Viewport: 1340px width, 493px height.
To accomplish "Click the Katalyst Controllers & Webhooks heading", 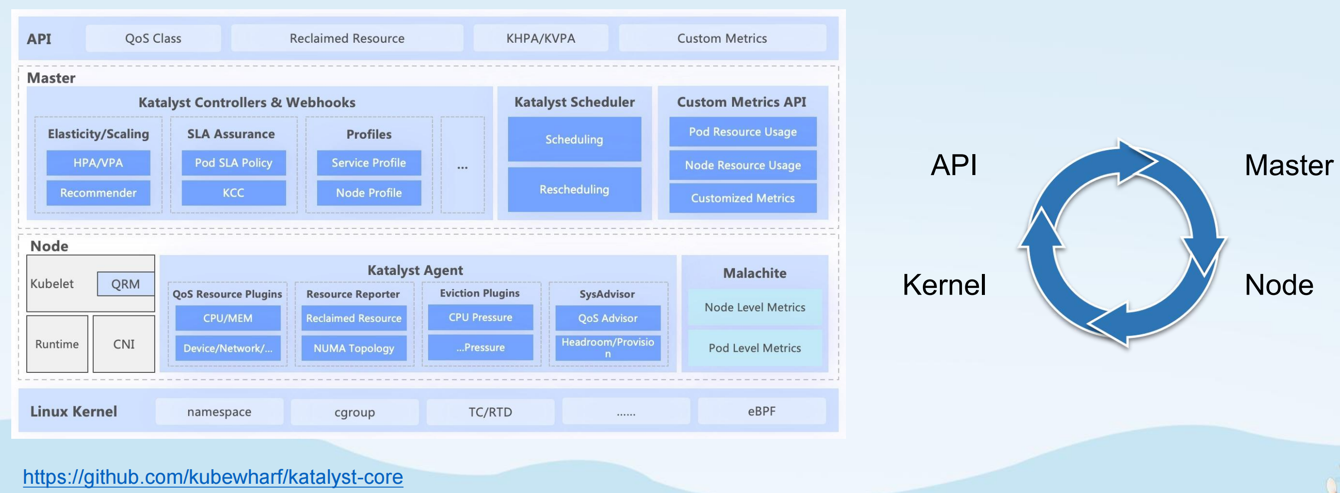I will tap(247, 102).
